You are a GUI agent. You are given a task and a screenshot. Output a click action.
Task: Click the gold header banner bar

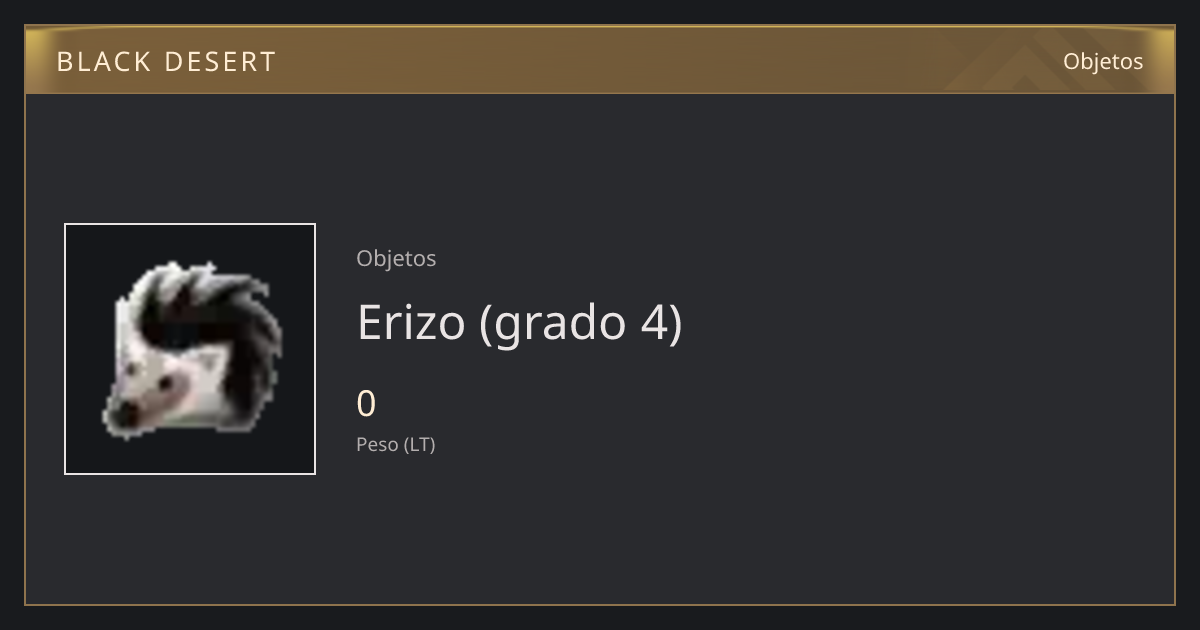[x=600, y=60]
